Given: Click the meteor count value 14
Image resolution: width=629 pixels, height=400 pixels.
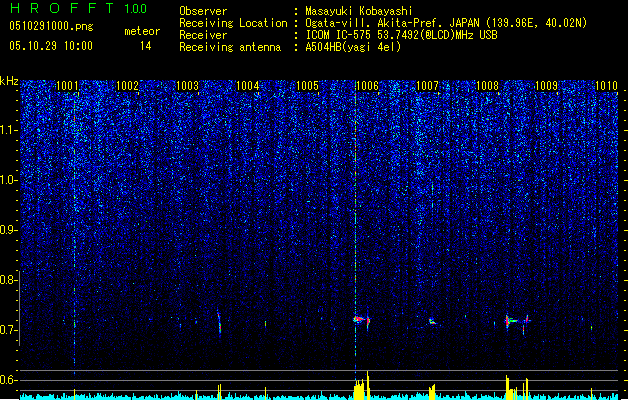Looking at the screenshot, I should click(x=146, y=46).
